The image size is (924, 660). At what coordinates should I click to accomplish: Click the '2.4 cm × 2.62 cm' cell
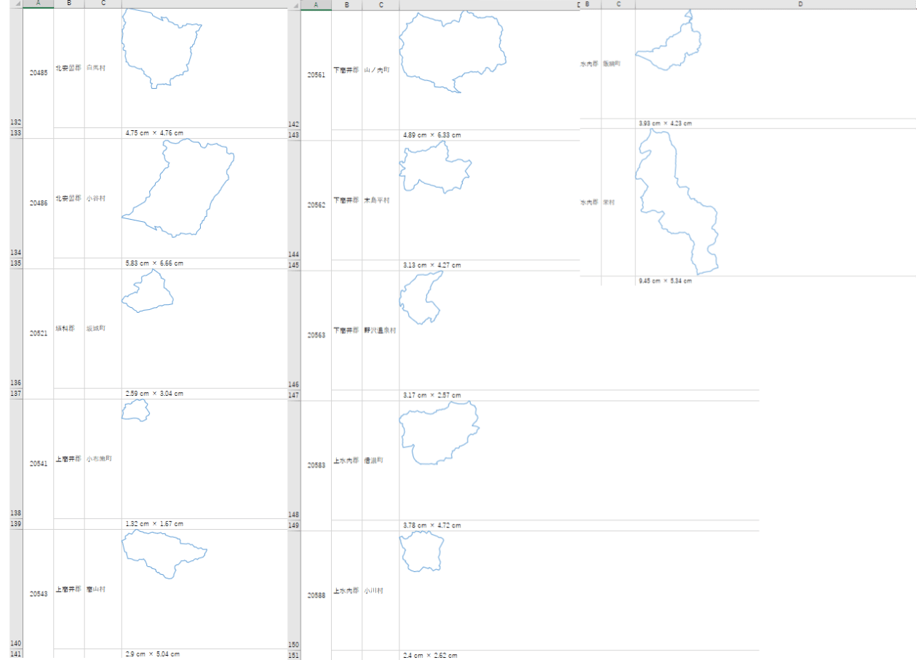tap(579, 655)
